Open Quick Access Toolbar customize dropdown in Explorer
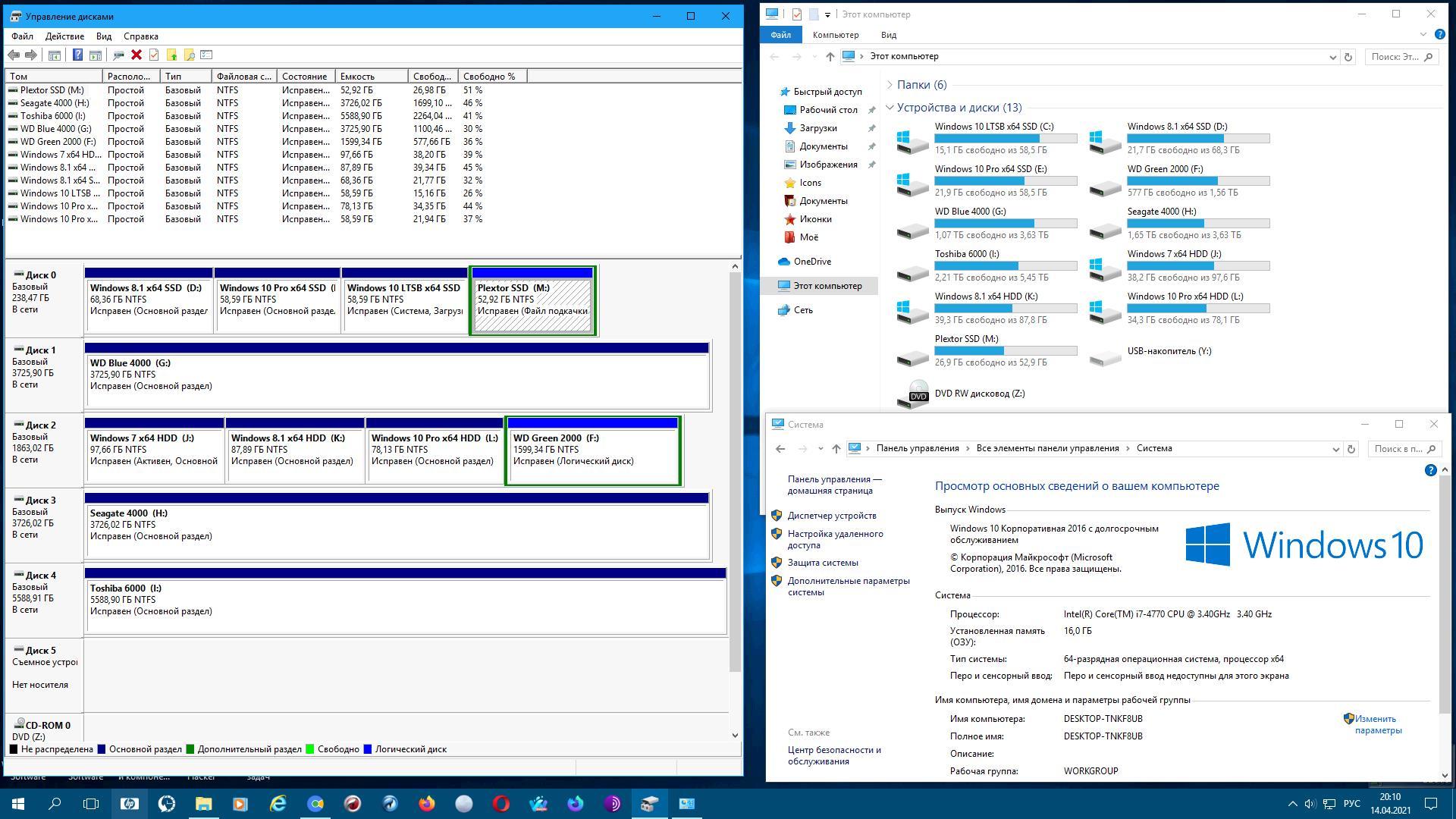Screen dimensions: 1456x819 coord(827,14)
